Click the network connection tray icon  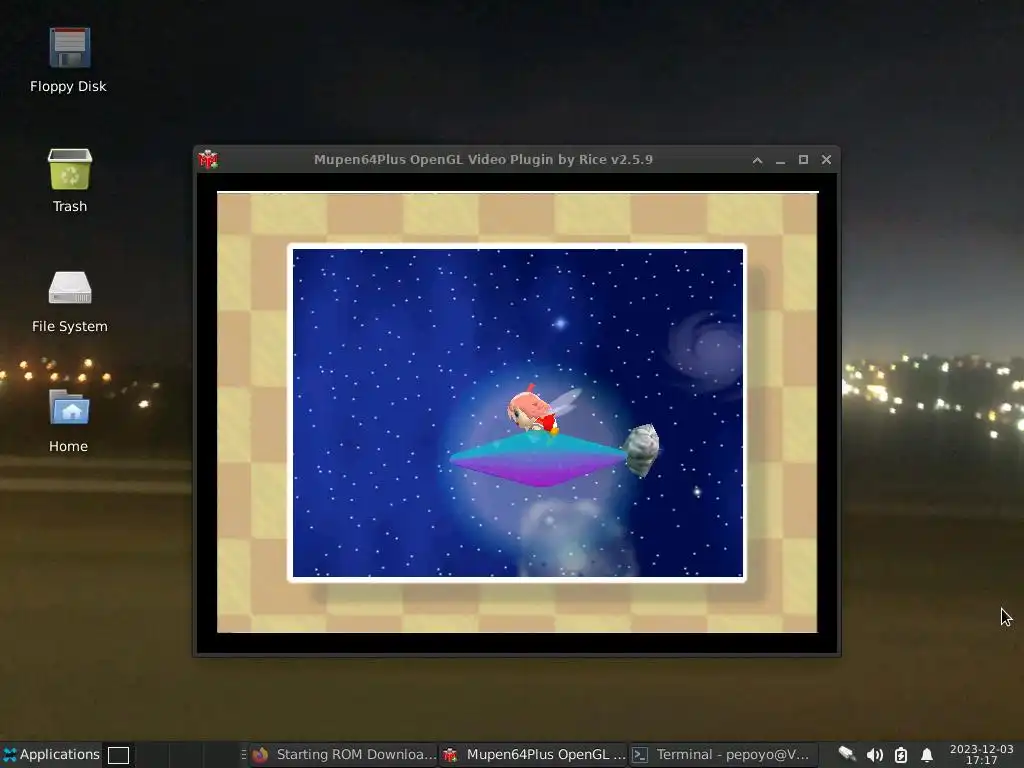[x=847, y=755]
